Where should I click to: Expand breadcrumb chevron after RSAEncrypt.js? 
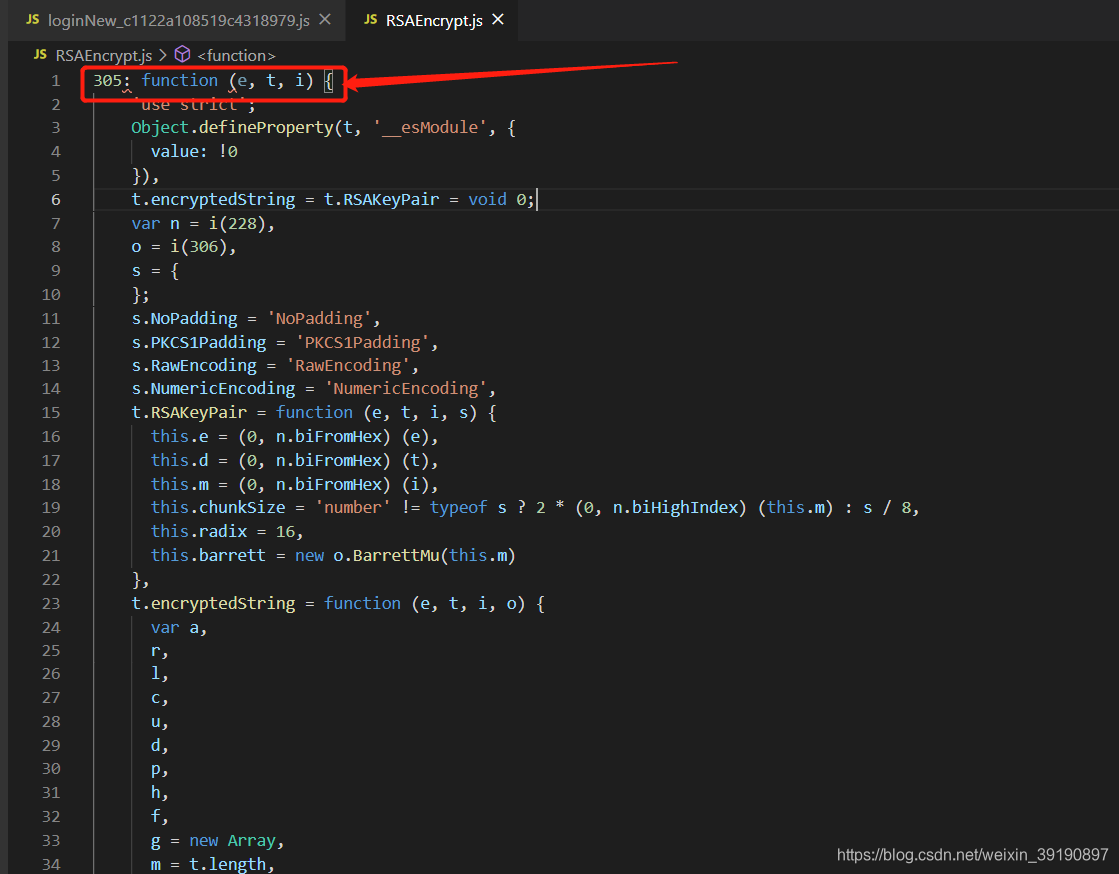point(163,55)
